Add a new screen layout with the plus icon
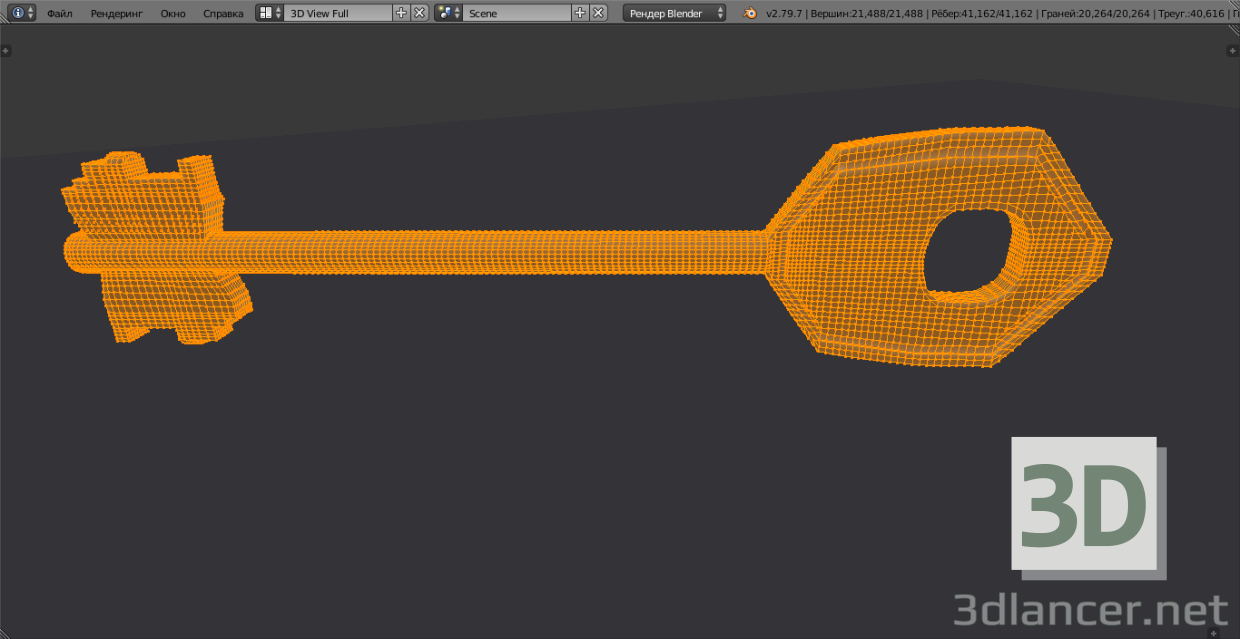The height and width of the screenshot is (639, 1240). (400, 13)
